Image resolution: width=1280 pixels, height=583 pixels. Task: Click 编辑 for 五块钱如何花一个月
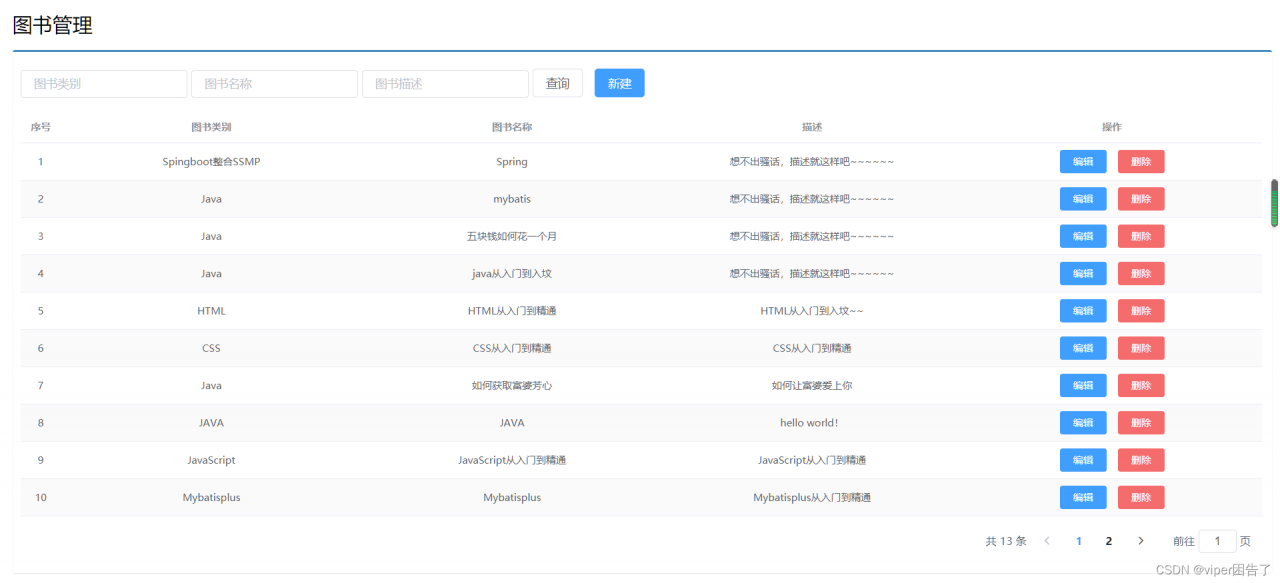[1083, 237]
